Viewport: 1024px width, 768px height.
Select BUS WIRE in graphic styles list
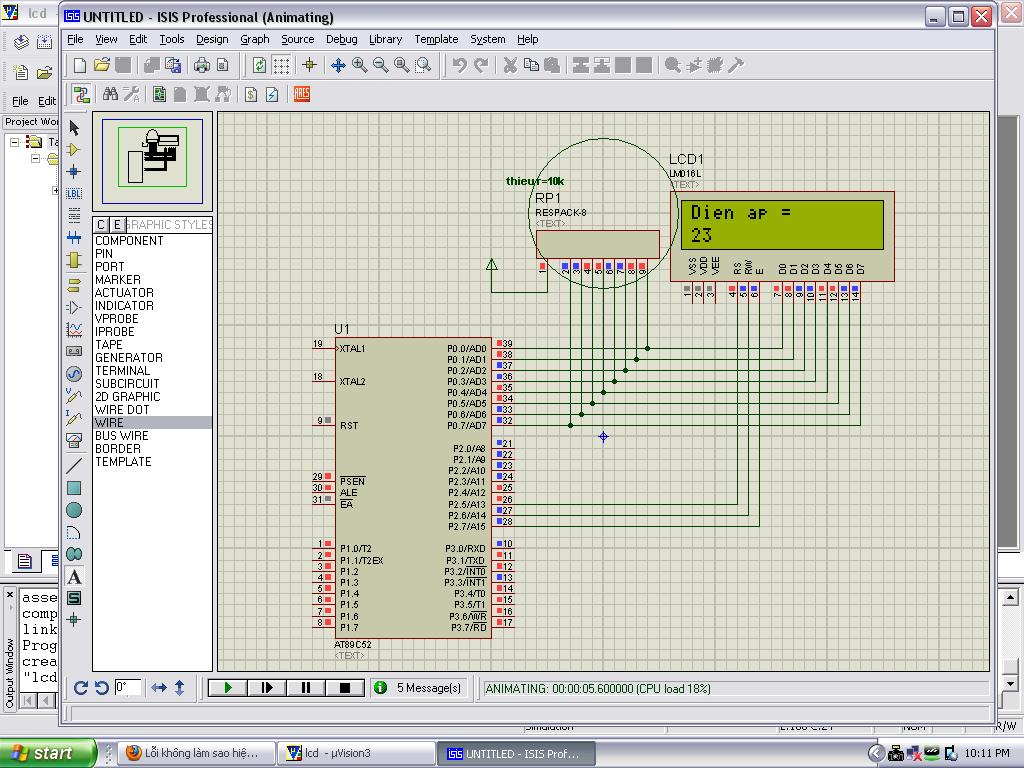[121, 436]
